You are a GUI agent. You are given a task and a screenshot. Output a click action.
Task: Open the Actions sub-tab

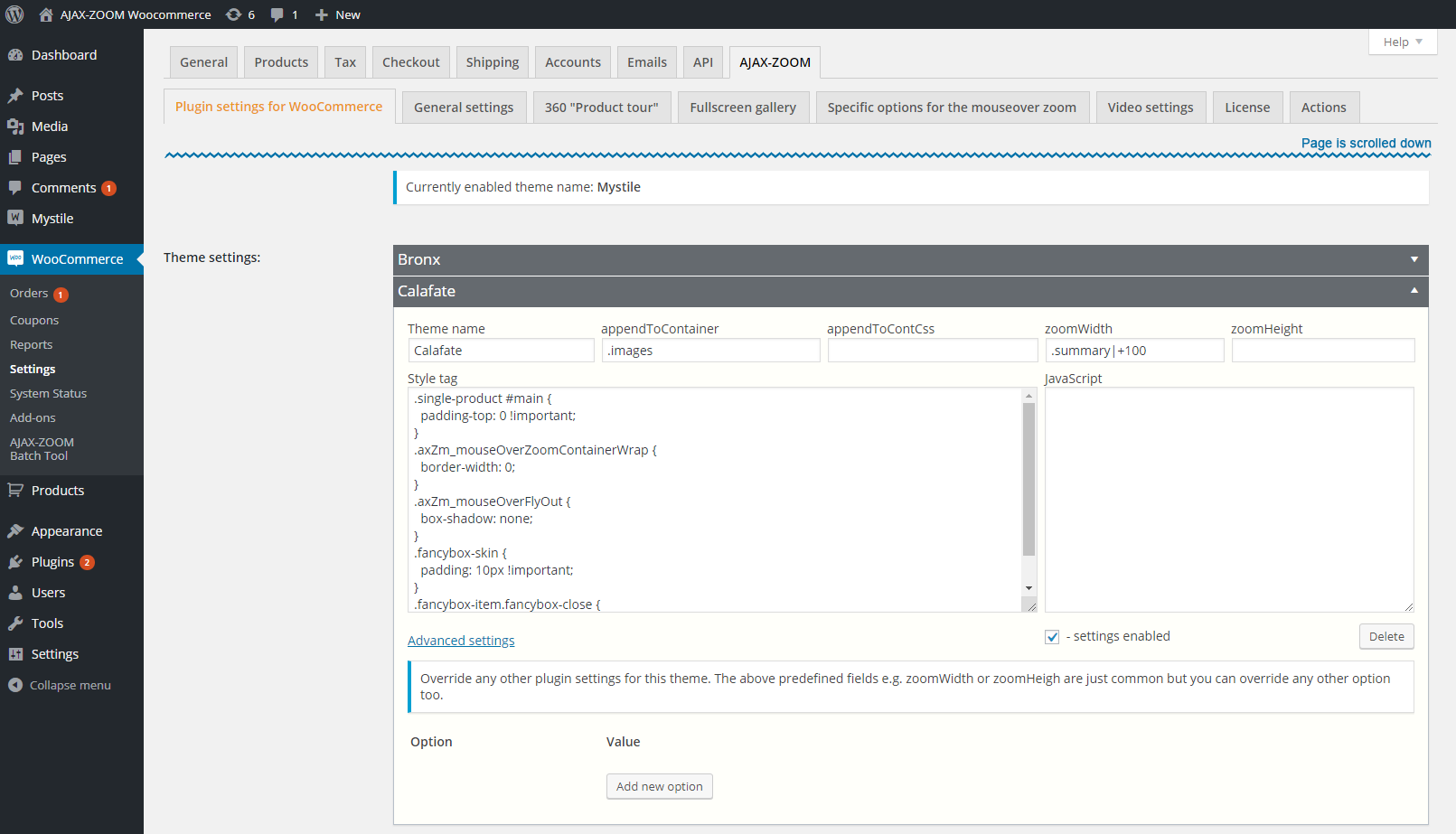click(x=1324, y=108)
